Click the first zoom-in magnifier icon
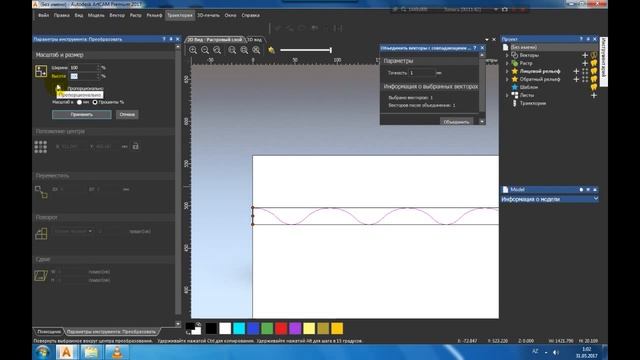The height and width of the screenshot is (360, 640). coord(193,50)
